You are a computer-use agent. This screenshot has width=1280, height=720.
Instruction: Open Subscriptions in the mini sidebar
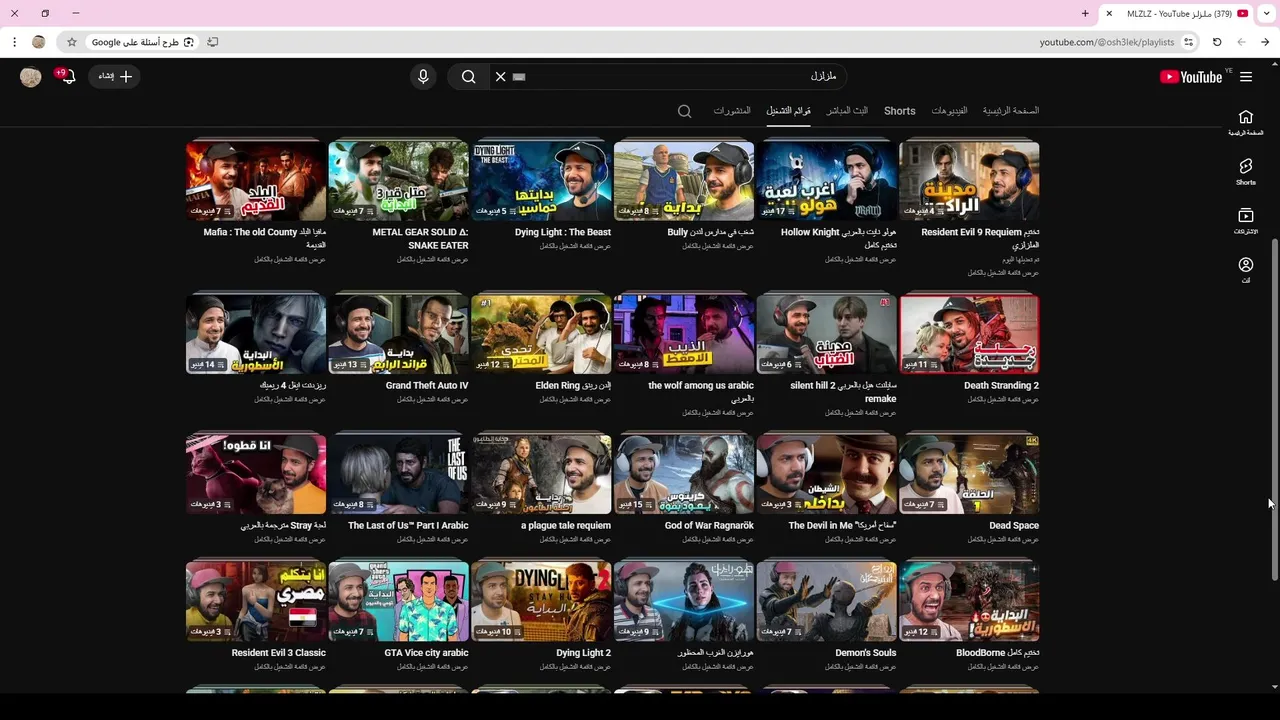(x=1246, y=221)
